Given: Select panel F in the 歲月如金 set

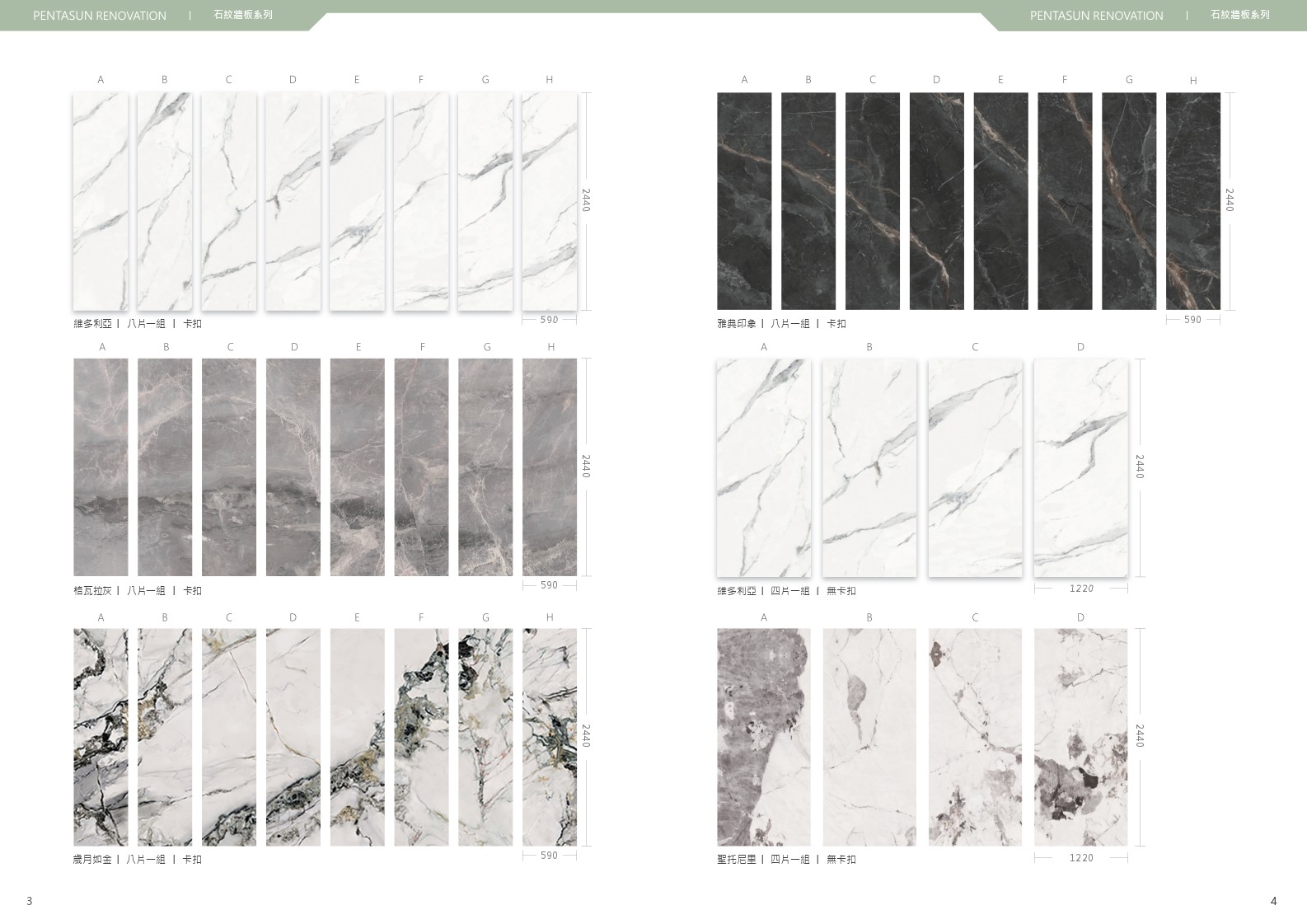Looking at the screenshot, I should (x=421, y=737).
